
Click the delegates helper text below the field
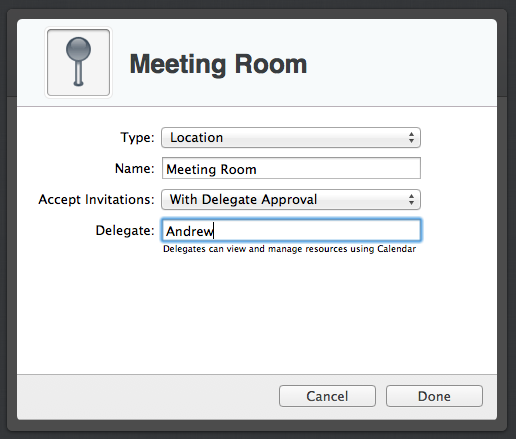coord(289,249)
